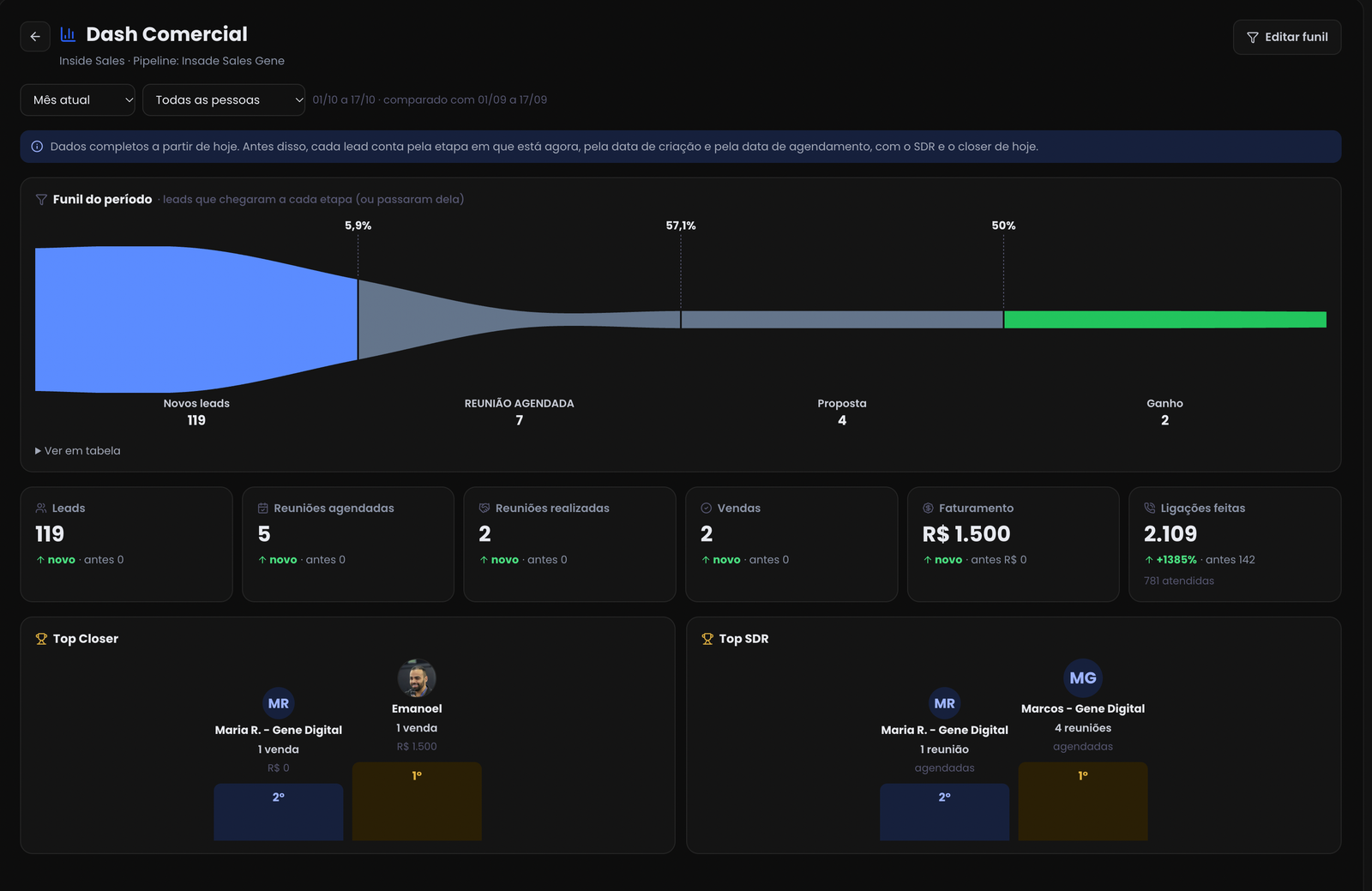Image resolution: width=1372 pixels, height=891 pixels.
Task: Click the phone icon on Ligações feitas card
Action: tap(1150, 508)
